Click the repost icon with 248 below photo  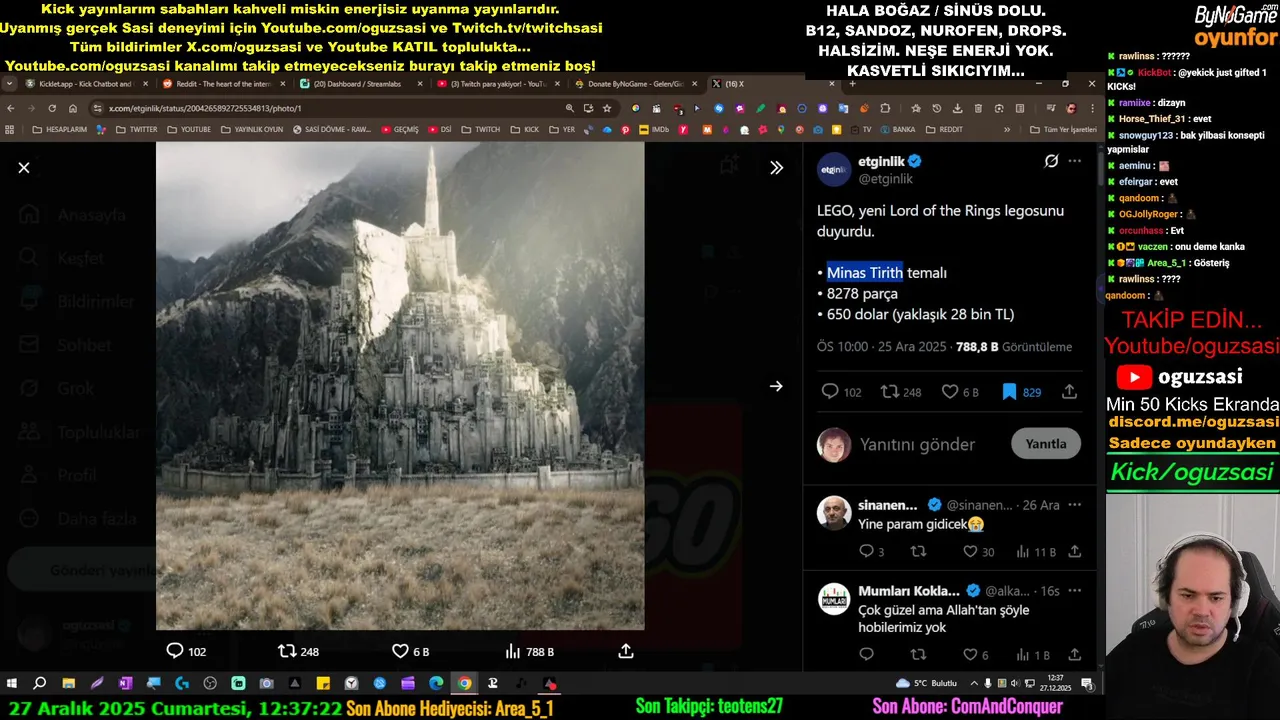coord(298,652)
